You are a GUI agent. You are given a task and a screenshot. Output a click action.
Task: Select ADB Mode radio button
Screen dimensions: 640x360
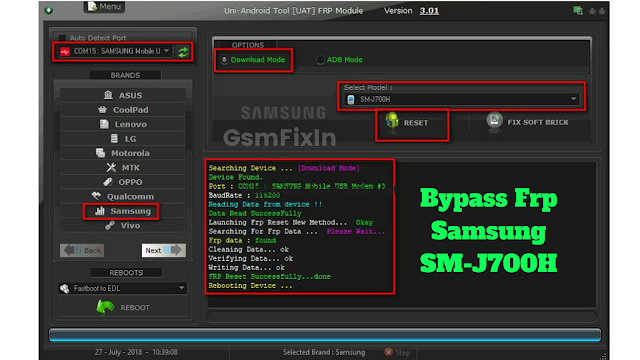tap(320, 60)
